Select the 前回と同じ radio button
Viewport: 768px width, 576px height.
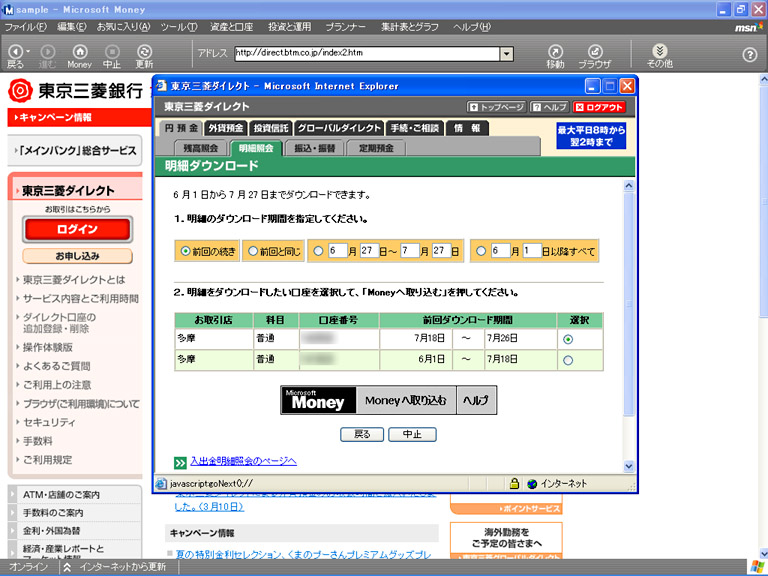[x=253, y=251]
